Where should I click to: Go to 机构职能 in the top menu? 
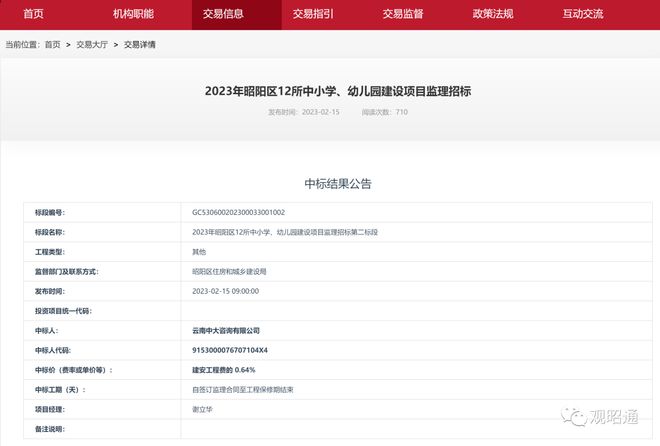point(133,14)
